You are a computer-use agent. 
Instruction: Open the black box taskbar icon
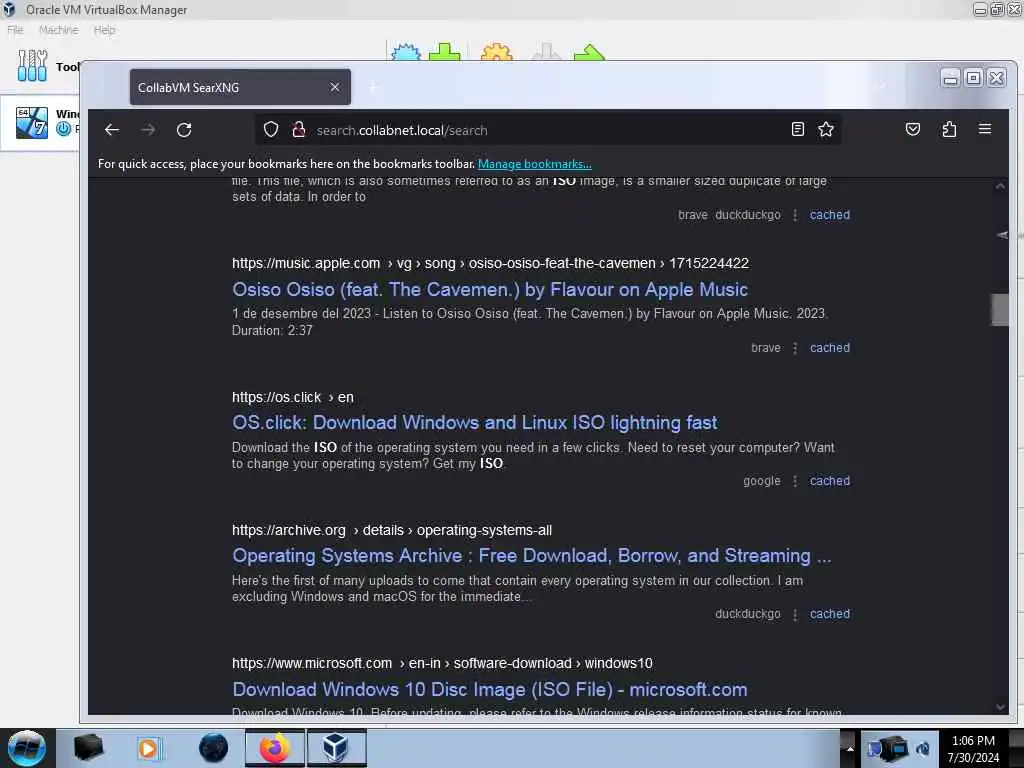[x=88, y=748]
